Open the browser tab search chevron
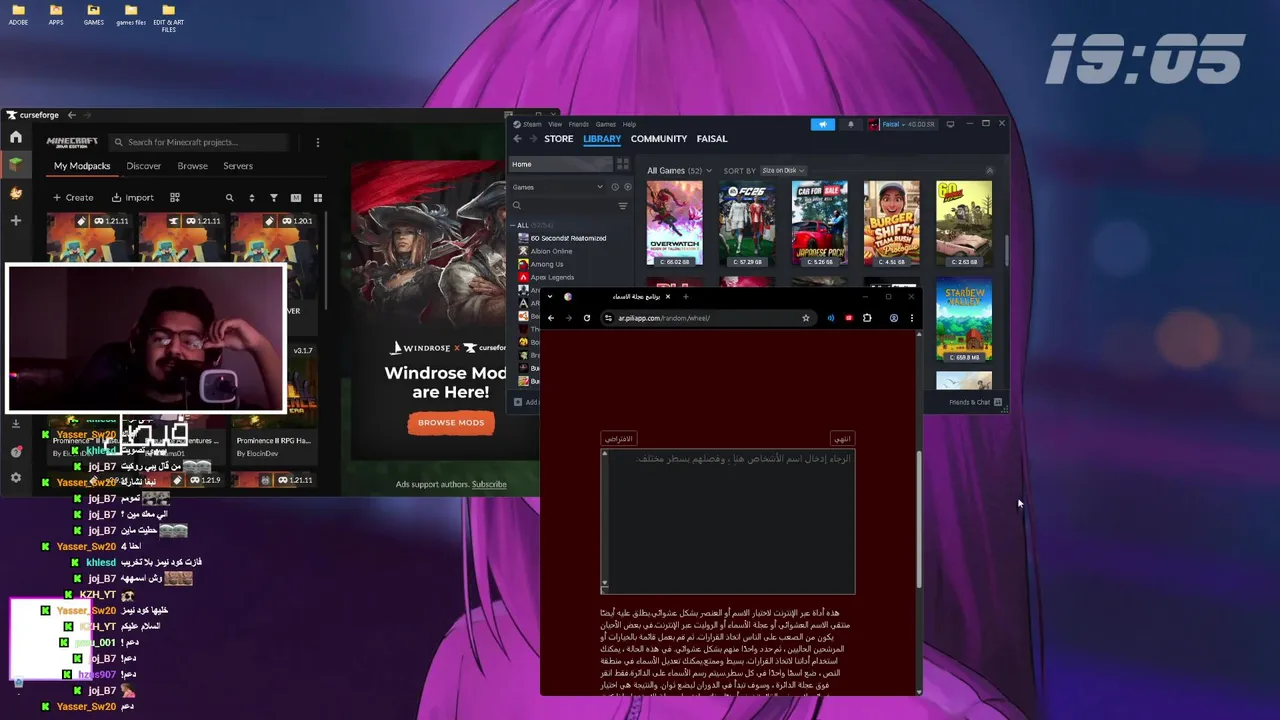This screenshot has width=1280, height=720. coord(549,297)
